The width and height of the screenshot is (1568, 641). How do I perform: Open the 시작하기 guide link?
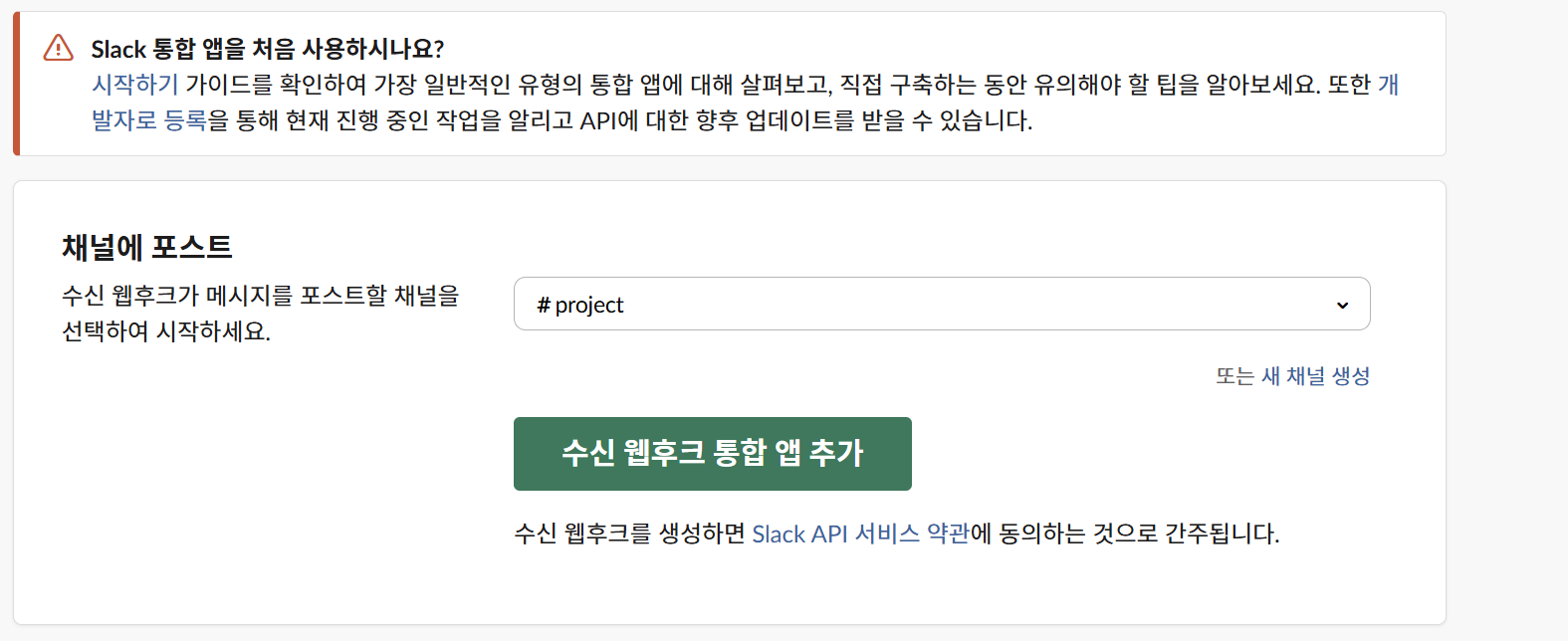[134, 85]
